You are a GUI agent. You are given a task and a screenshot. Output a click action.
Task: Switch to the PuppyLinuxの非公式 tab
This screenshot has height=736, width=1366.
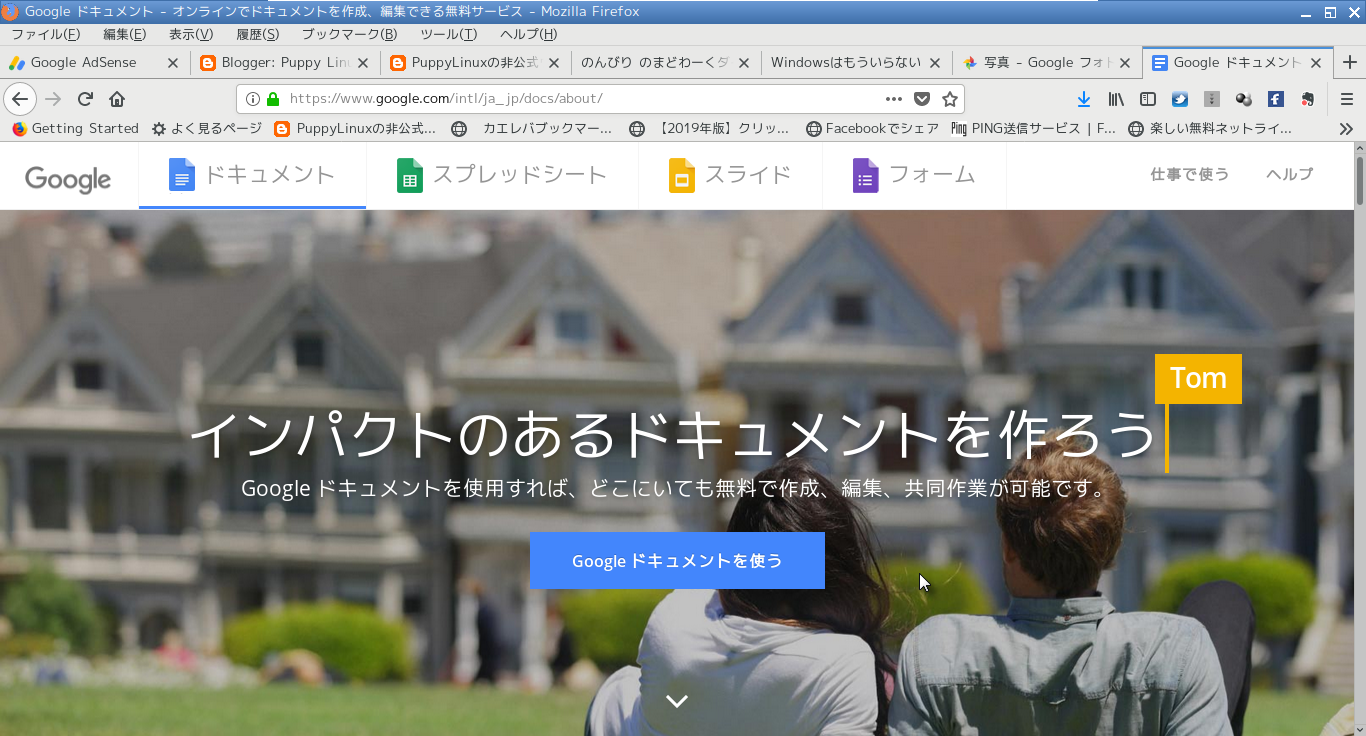[475, 62]
